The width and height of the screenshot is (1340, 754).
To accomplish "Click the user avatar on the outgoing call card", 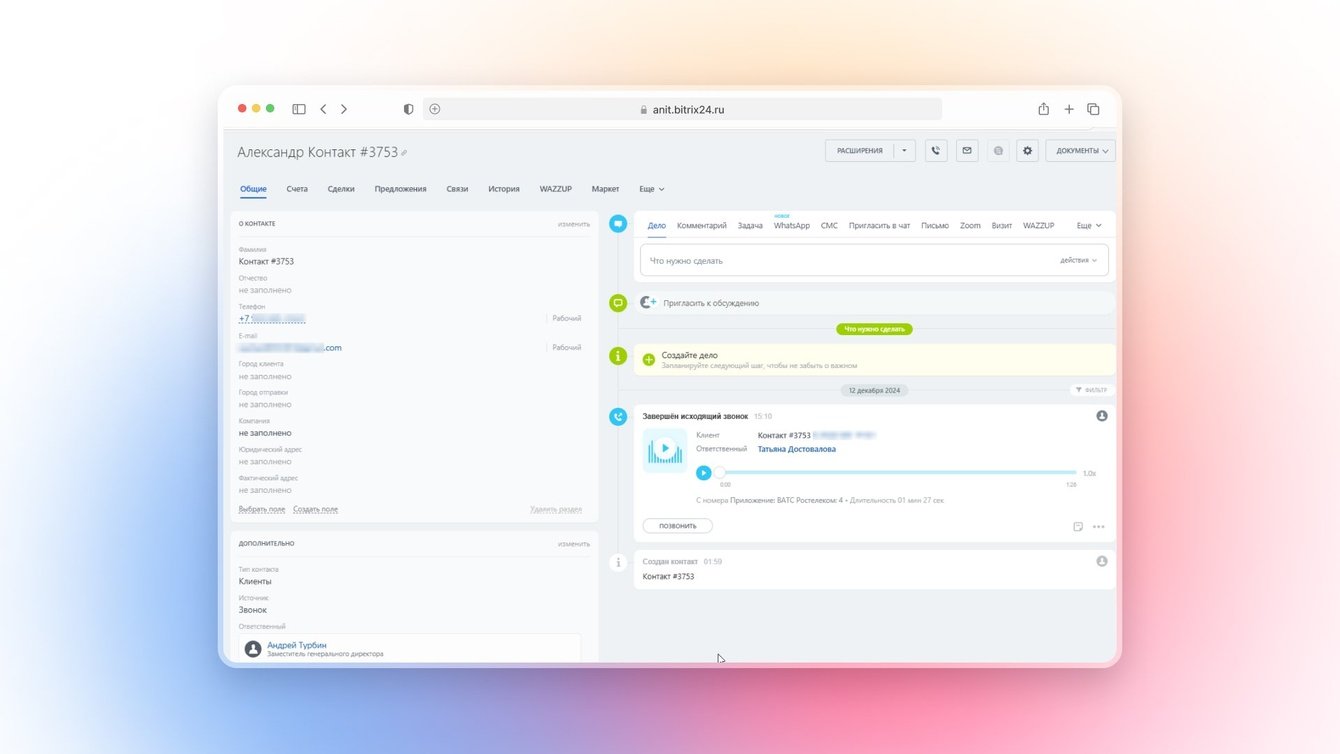I will pyautogui.click(x=1102, y=416).
